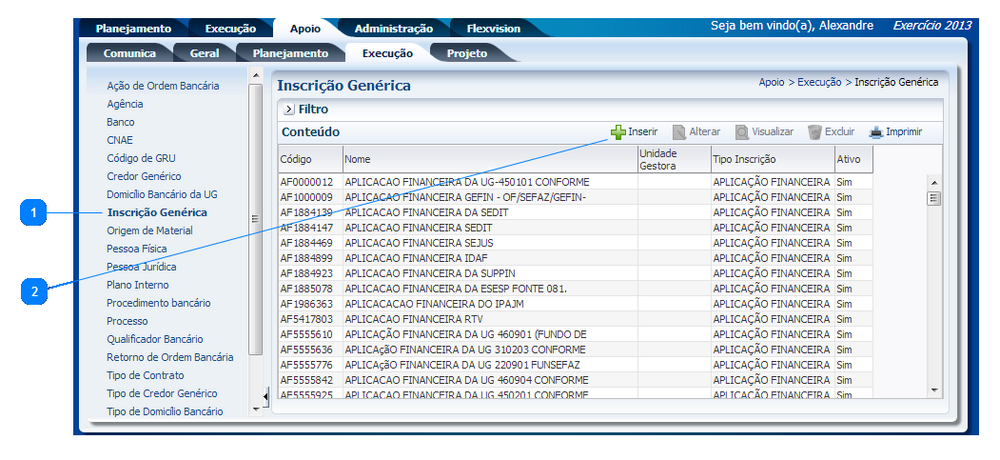Open the Planejamento sub-tab
The width and height of the screenshot is (1000, 460).
[x=290, y=53]
